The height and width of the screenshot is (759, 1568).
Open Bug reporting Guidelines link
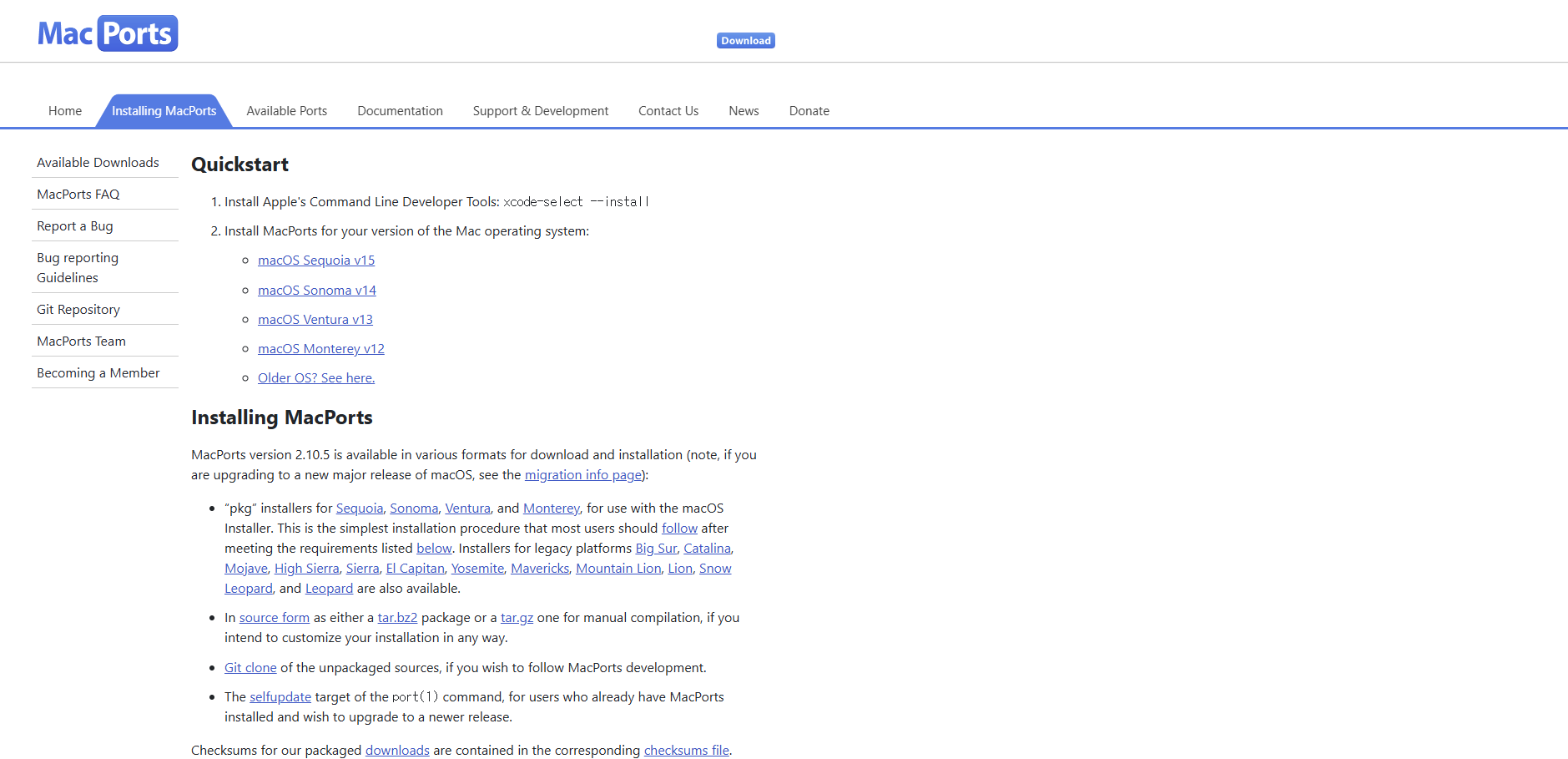[78, 268]
